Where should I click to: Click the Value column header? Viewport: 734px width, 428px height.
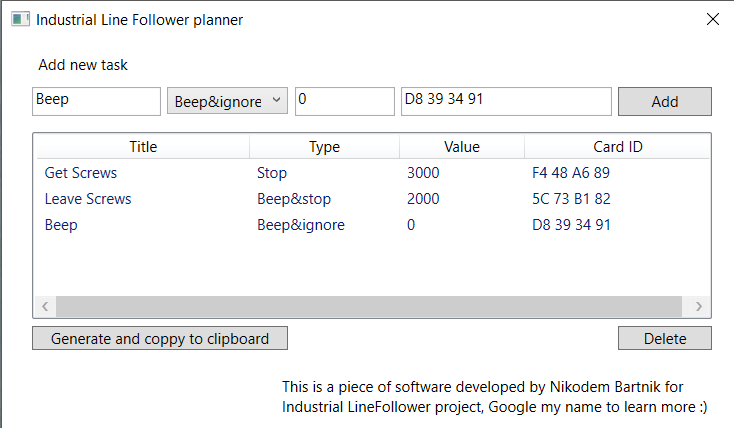coord(461,147)
